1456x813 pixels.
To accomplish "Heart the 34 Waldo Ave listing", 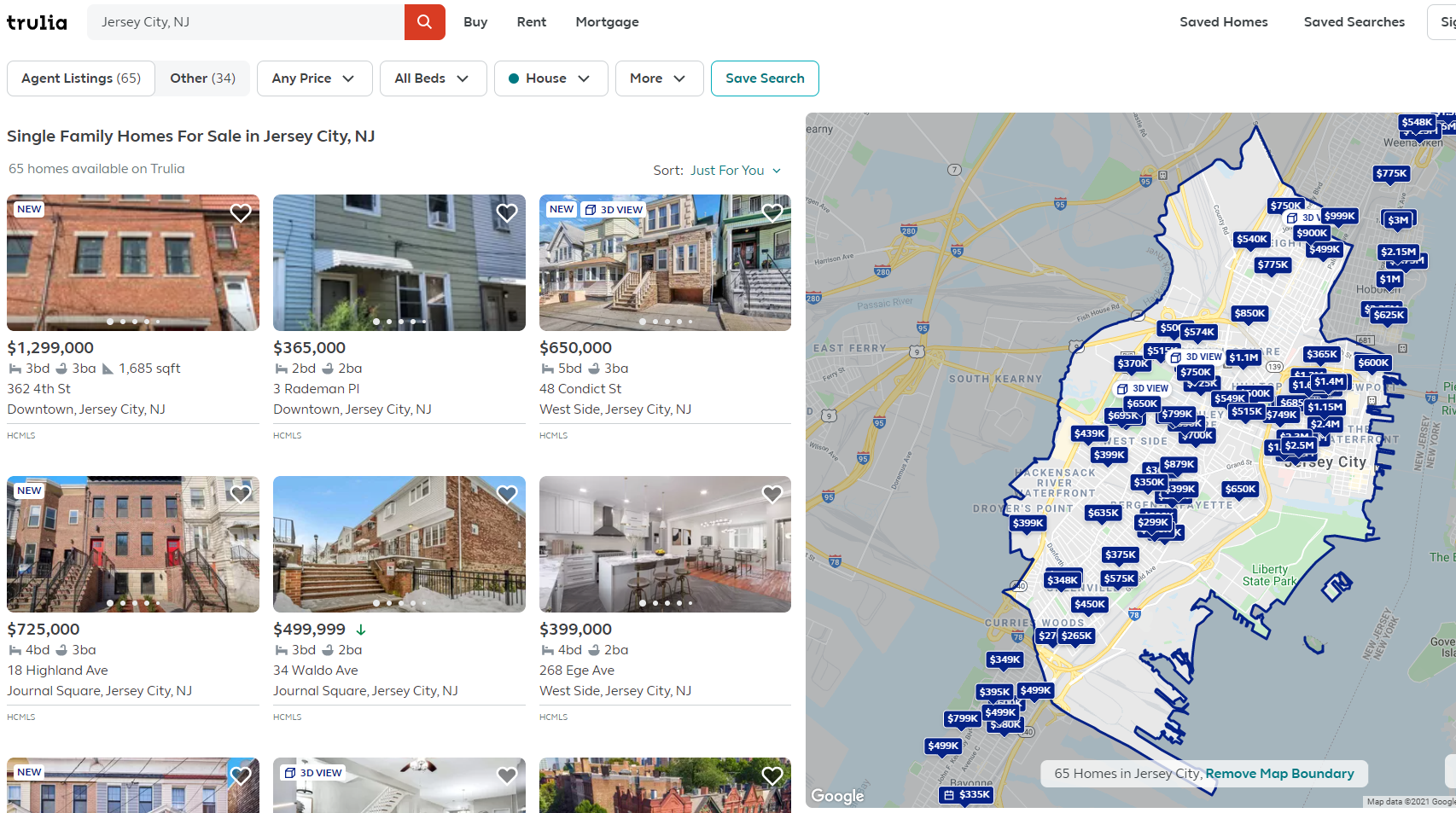I will [507, 494].
